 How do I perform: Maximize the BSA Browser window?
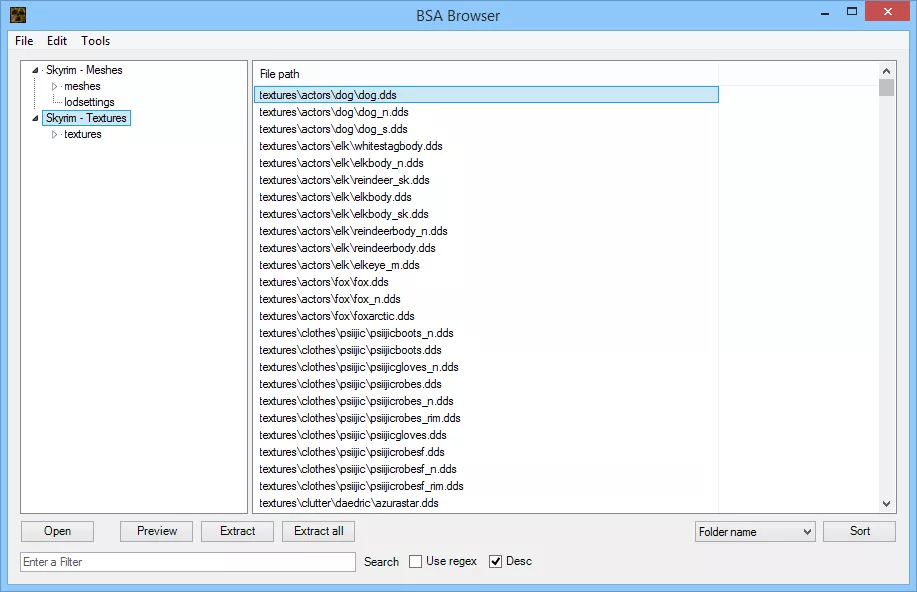tap(852, 12)
